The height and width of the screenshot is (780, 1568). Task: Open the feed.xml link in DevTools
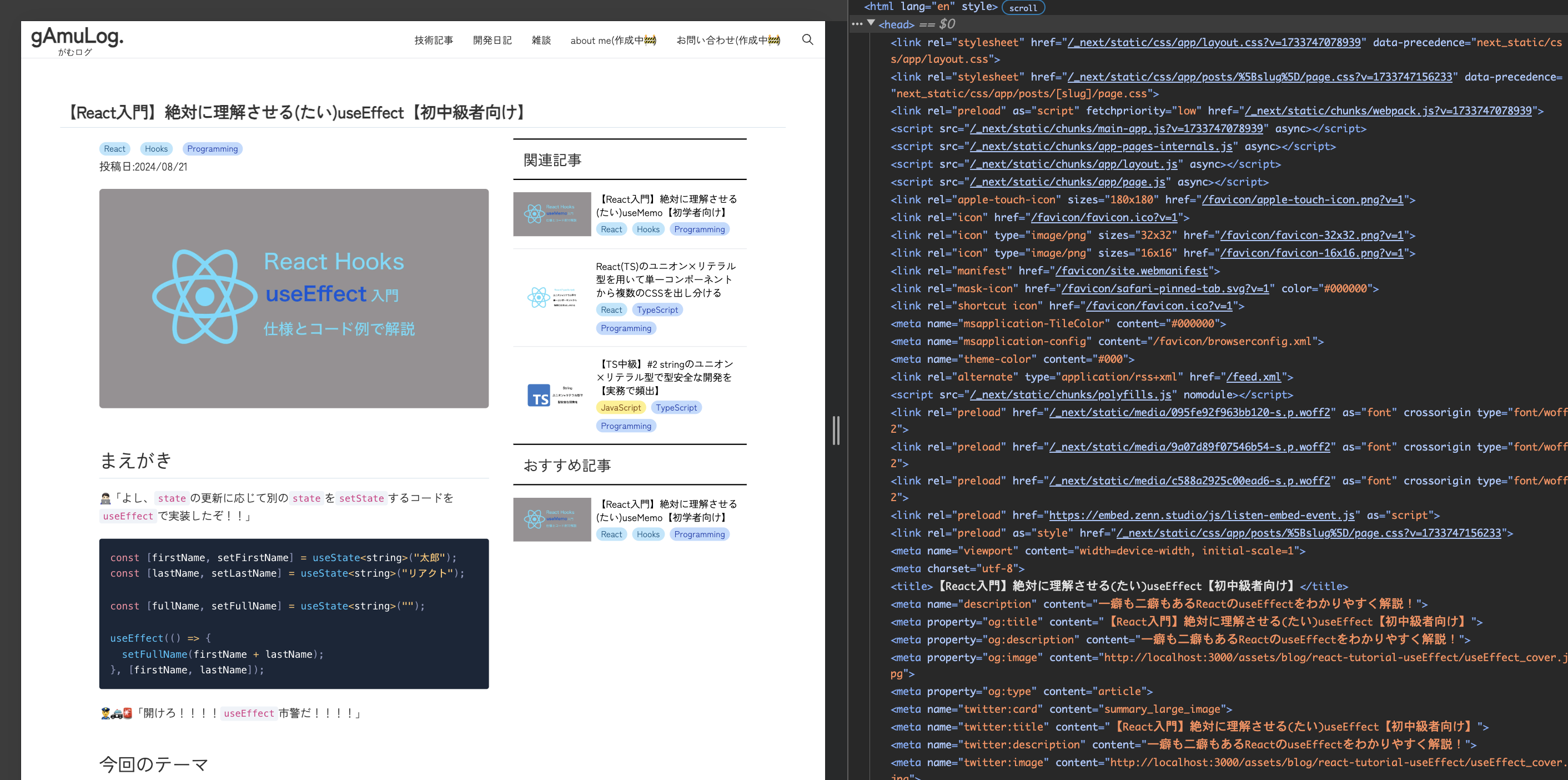tap(1253, 377)
